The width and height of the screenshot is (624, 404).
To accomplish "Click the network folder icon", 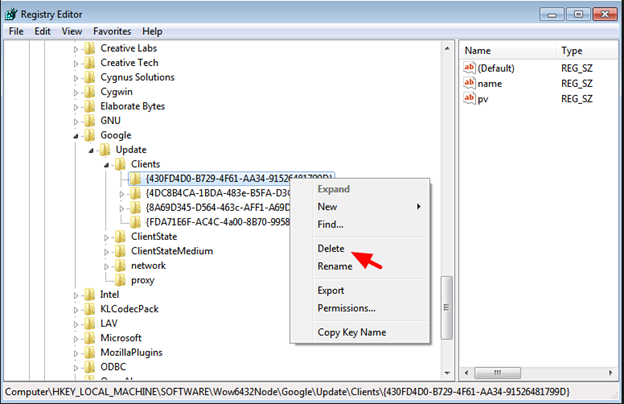I will (x=120, y=265).
